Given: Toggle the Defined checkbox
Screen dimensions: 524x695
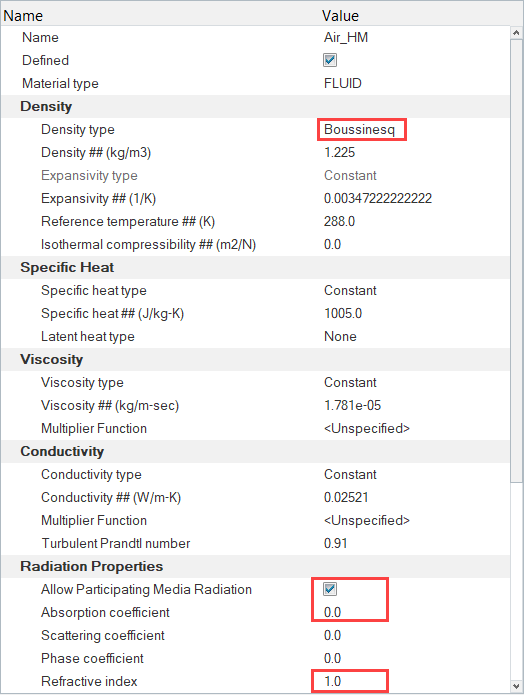Looking at the screenshot, I should click(x=330, y=60).
